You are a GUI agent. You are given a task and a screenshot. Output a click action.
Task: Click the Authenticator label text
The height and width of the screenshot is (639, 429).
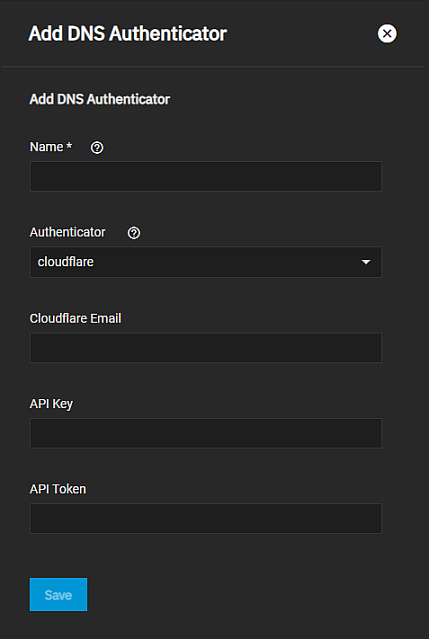[68, 232]
